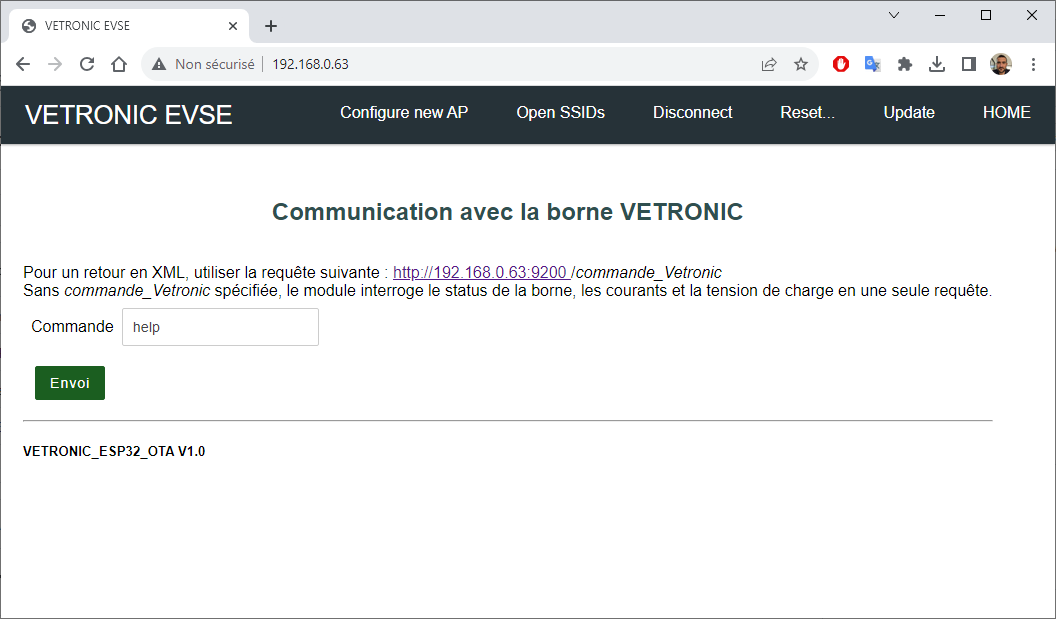
Task: Open the Open SSIDs page
Action: pyautogui.click(x=560, y=112)
